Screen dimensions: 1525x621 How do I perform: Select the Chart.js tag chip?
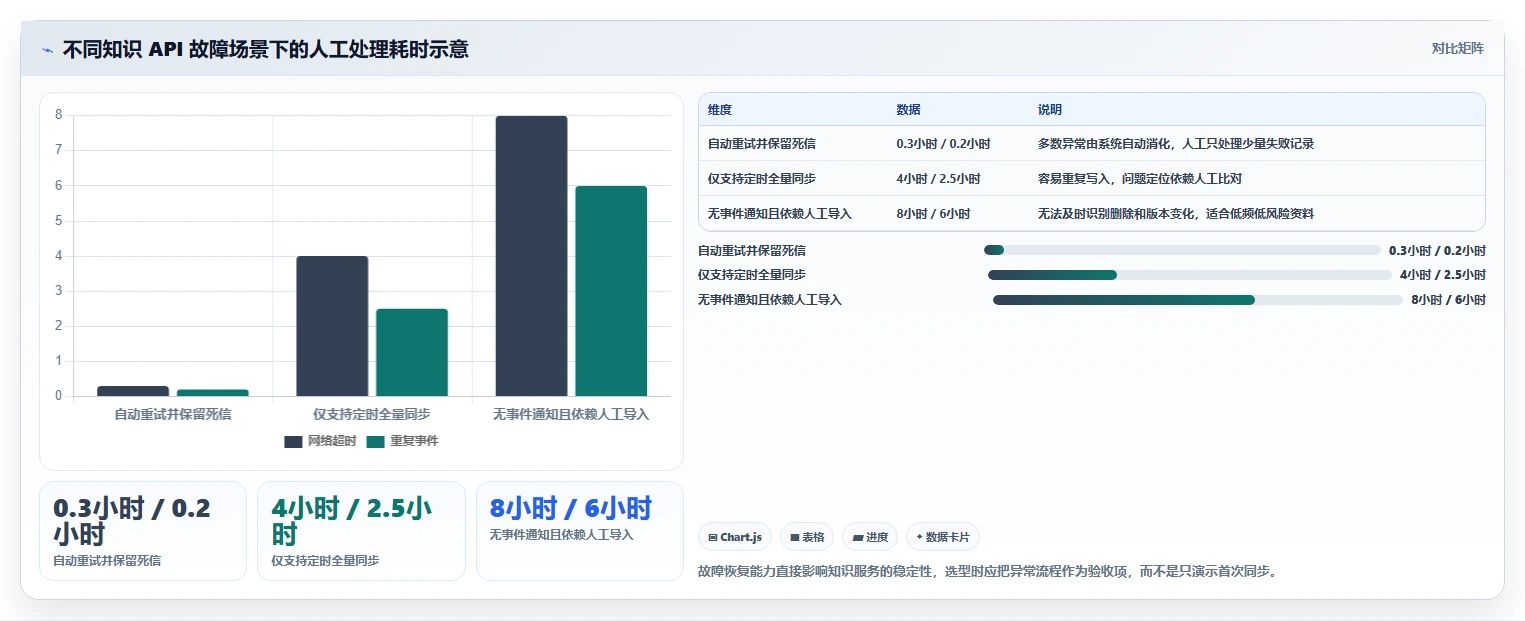point(735,537)
